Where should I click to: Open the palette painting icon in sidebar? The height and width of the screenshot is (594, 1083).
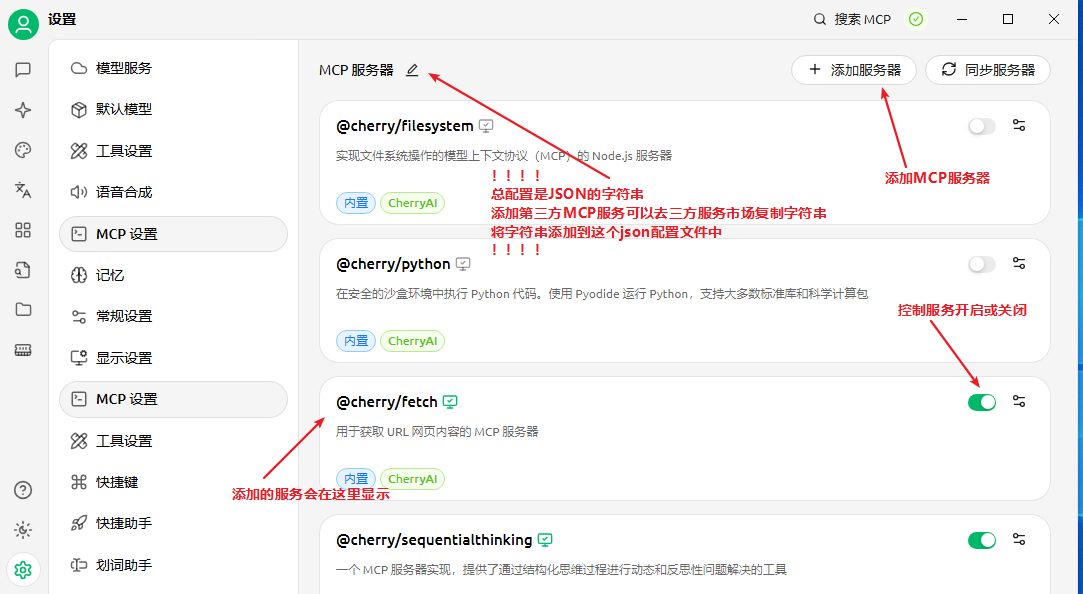point(23,150)
